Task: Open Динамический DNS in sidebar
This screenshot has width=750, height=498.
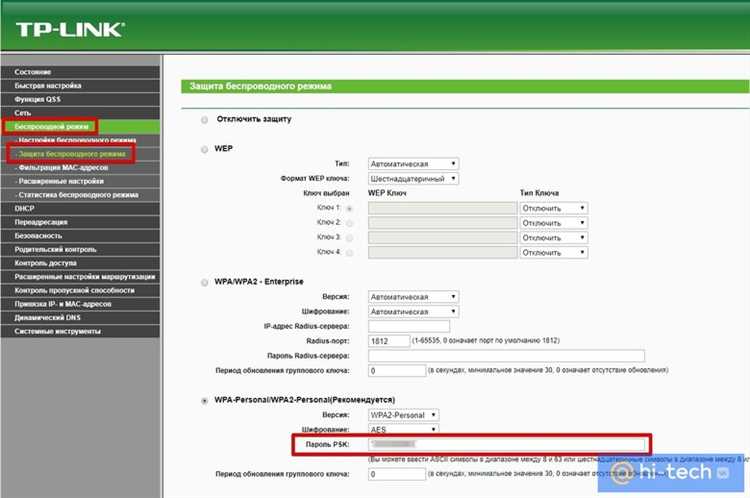Action: point(80,318)
